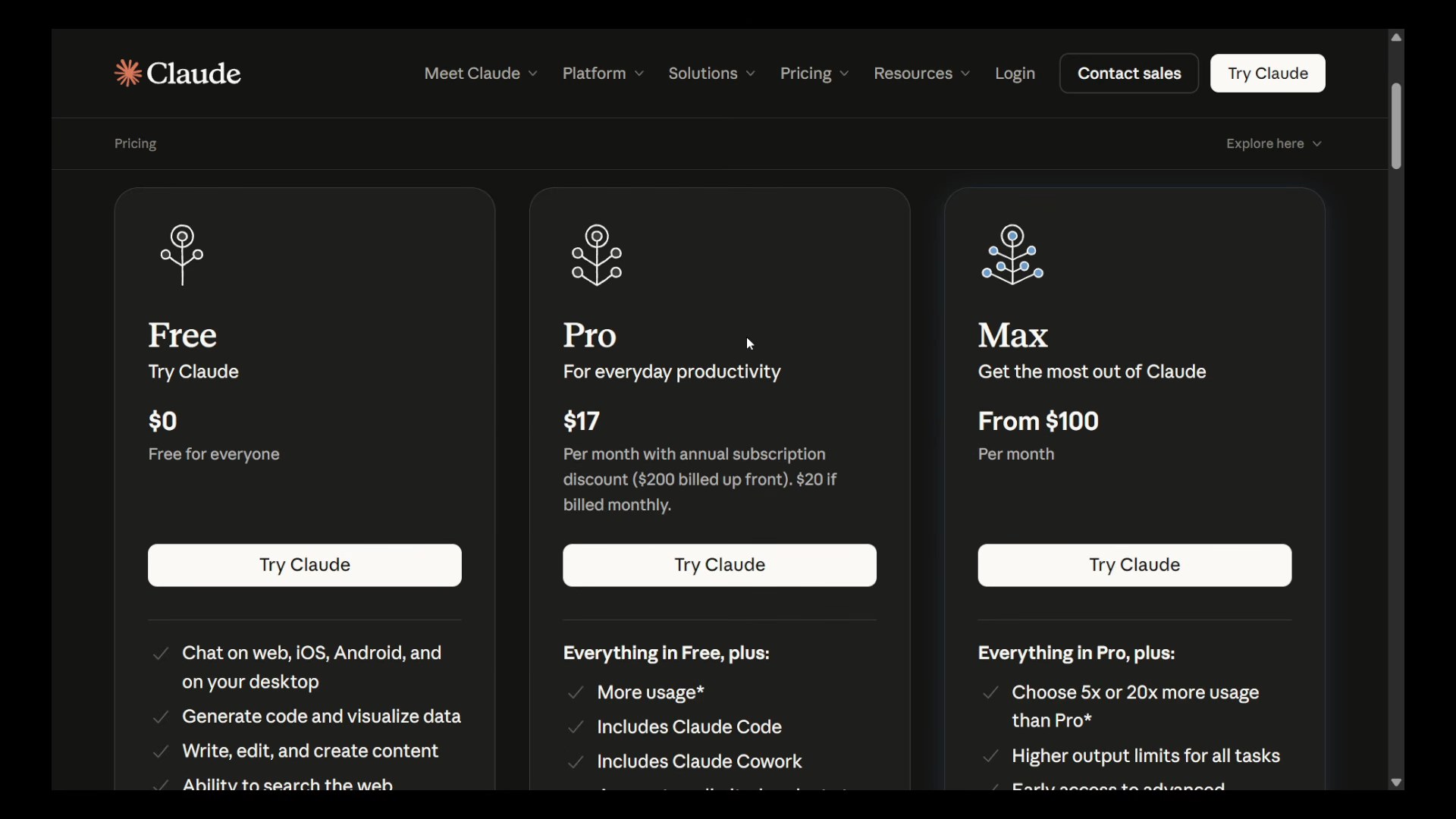Click Try Claude in the header

pyautogui.click(x=1268, y=74)
